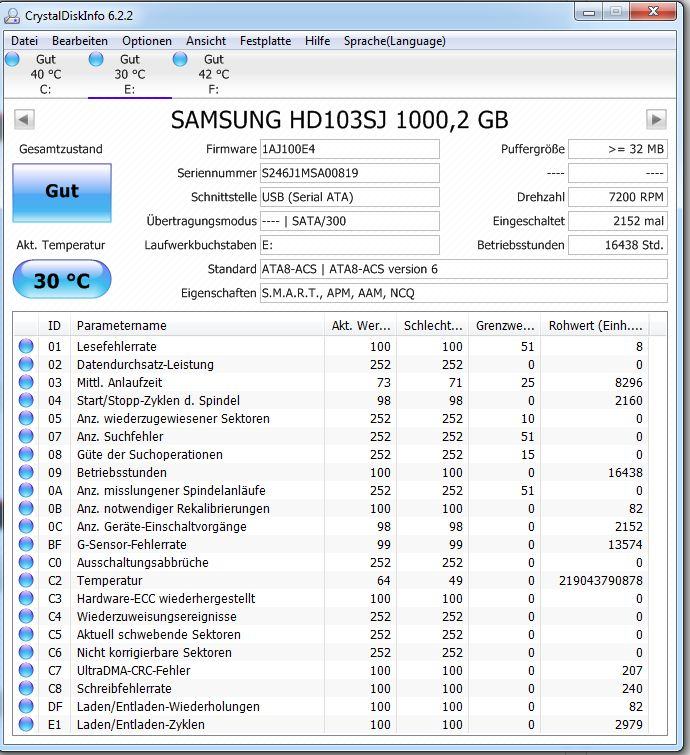This screenshot has height=755, width=690.
Task: Click the Firmware field 1AJ100E4
Action: [350, 149]
